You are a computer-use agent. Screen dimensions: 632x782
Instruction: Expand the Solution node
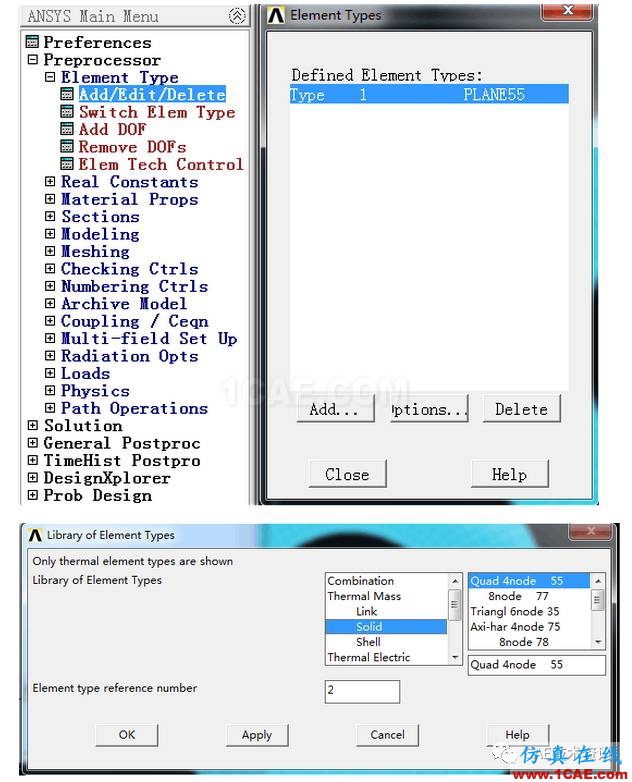point(33,425)
